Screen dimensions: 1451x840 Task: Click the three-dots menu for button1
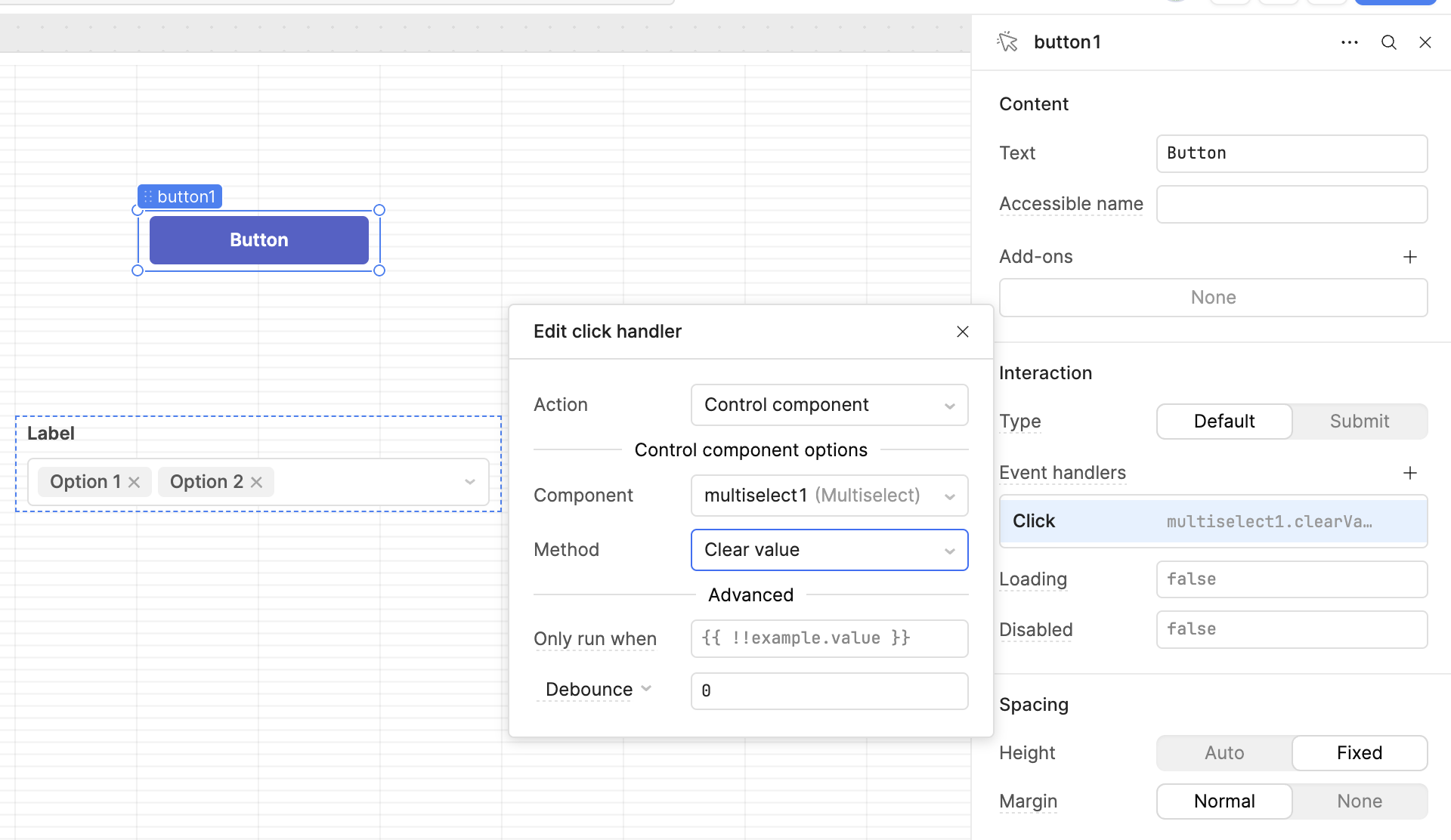pyautogui.click(x=1349, y=42)
